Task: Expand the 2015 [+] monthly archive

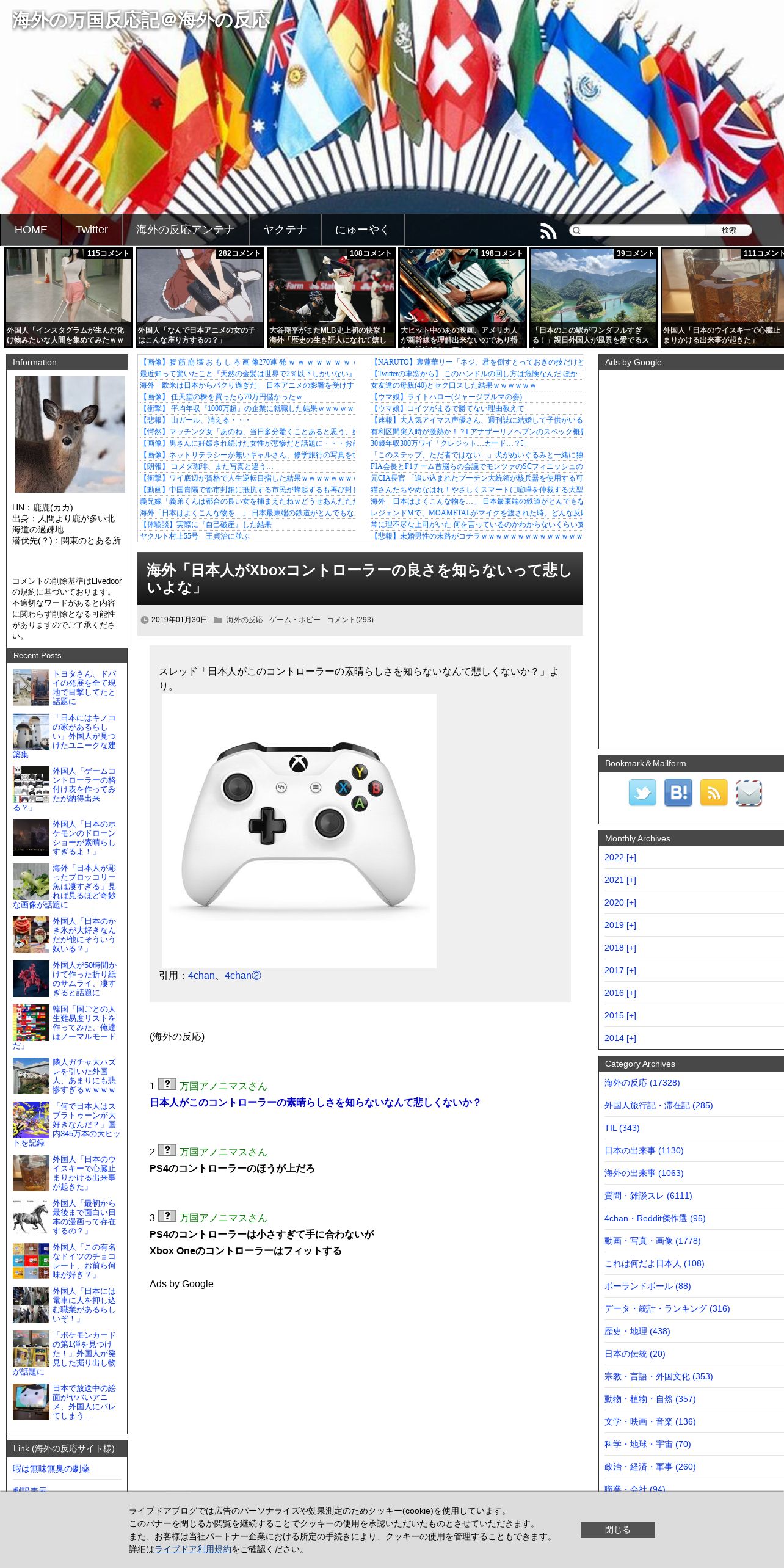Action: click(620, 1015)
